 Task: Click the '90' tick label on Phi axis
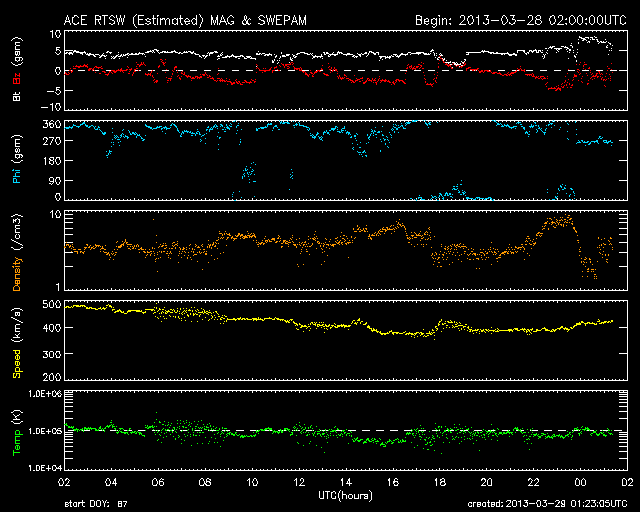click(x=55, y=180)
